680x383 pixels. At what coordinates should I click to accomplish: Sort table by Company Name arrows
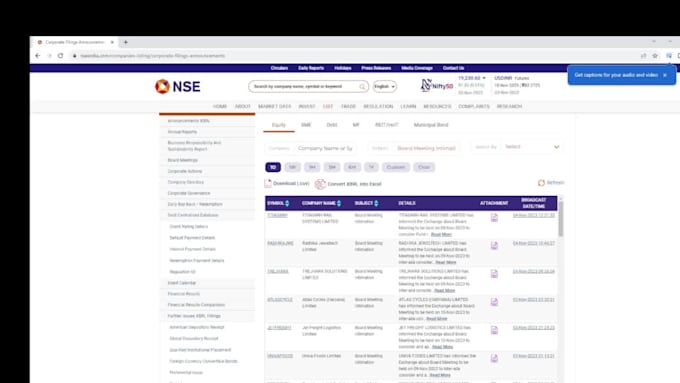(x=339, y=203)
